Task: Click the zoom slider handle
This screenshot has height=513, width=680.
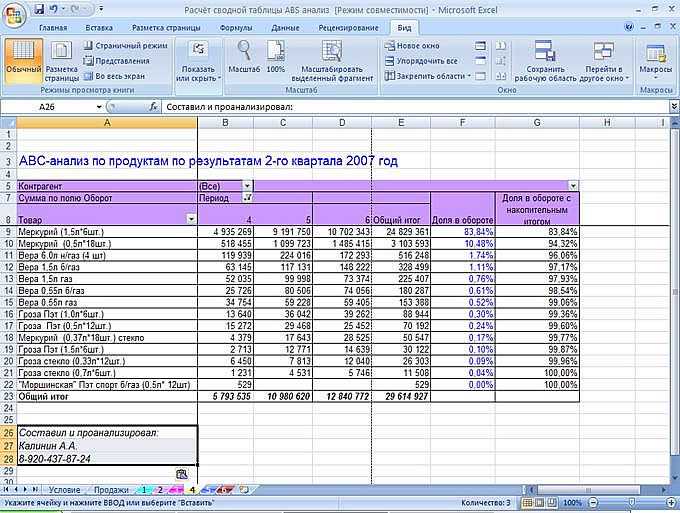Action: click(x=631, y=503)
